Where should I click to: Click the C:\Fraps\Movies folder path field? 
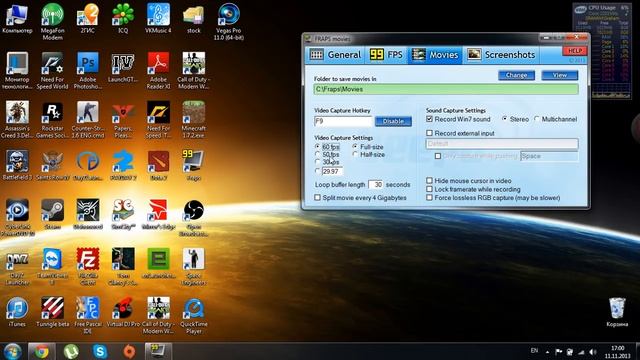pyautogui.click(x=446, y=89)
